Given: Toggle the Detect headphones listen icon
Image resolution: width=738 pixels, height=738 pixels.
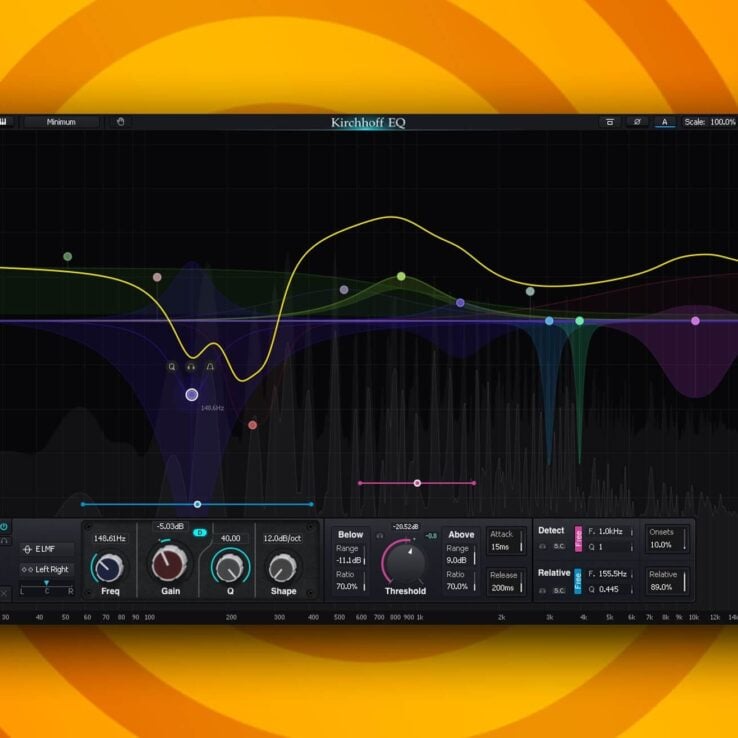Looking at the screenshot, I should click(542, 546).
